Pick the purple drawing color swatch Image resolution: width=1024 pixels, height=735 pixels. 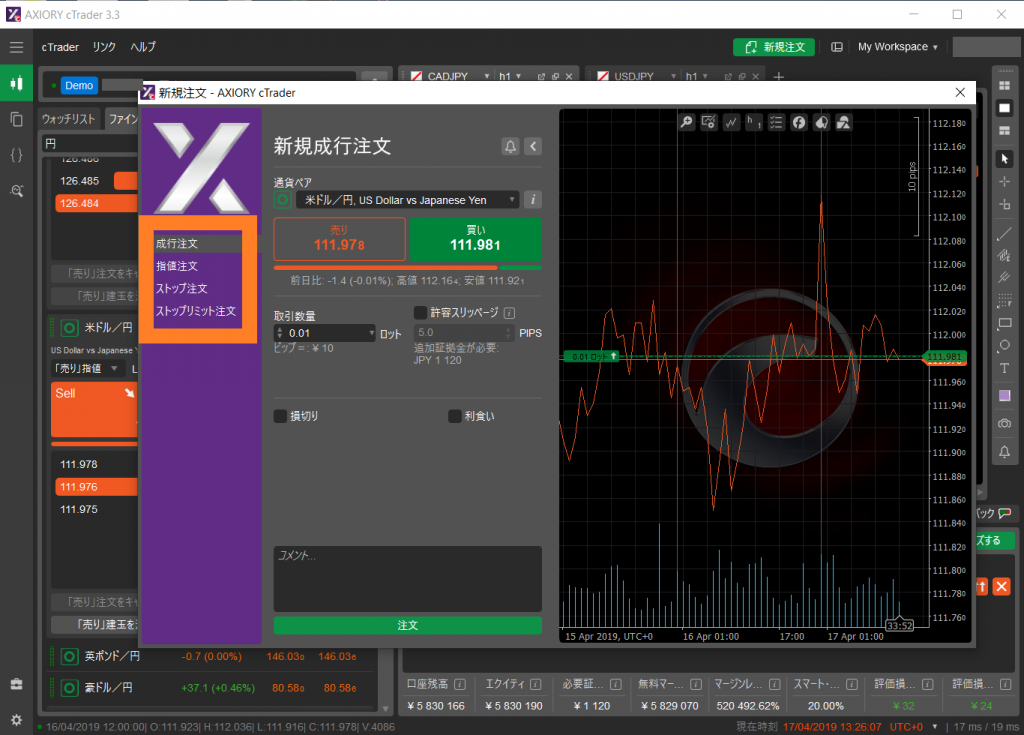pyautogui.click(x=1004, y=395)
